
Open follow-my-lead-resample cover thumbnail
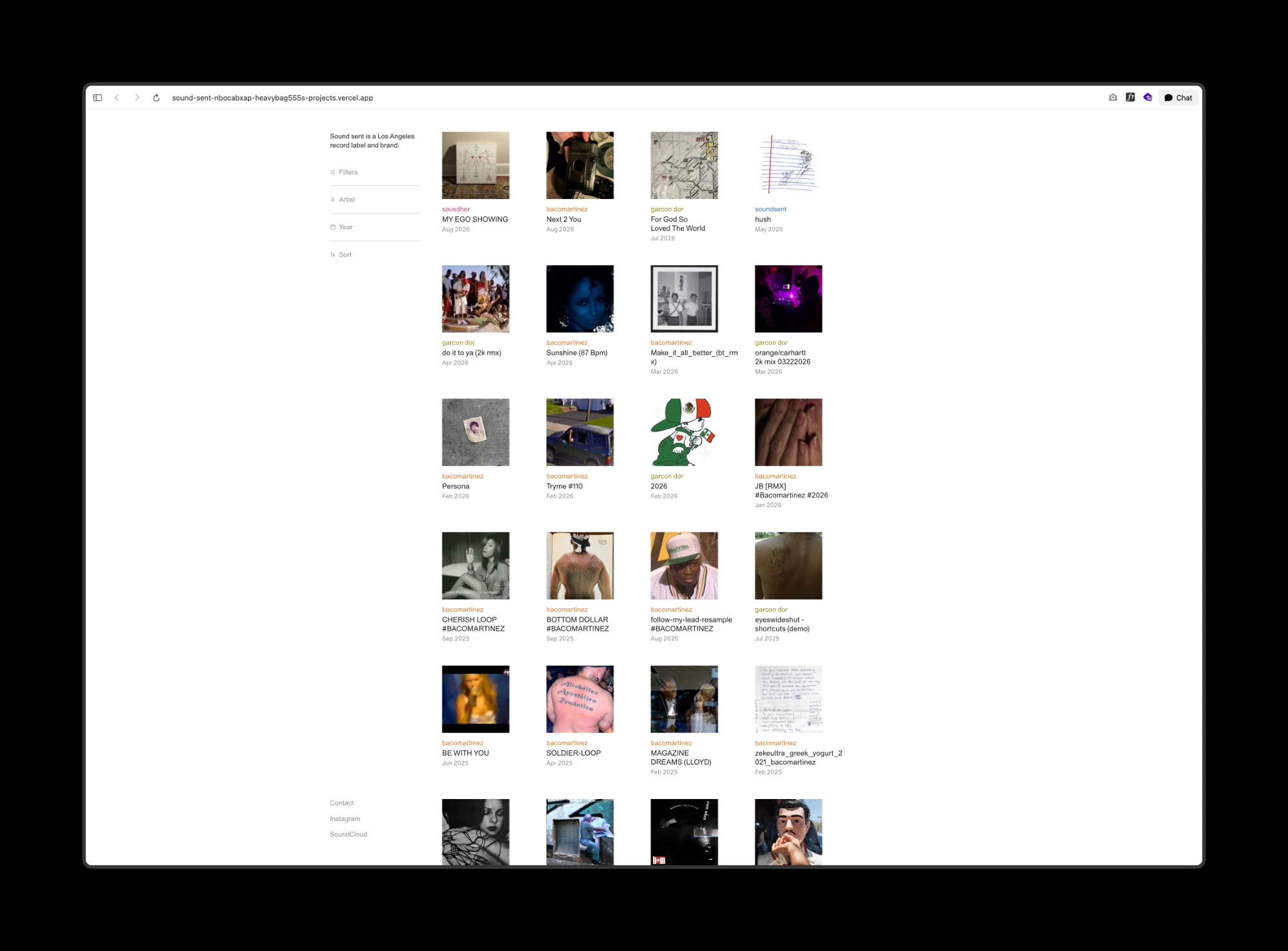[684, 565]
